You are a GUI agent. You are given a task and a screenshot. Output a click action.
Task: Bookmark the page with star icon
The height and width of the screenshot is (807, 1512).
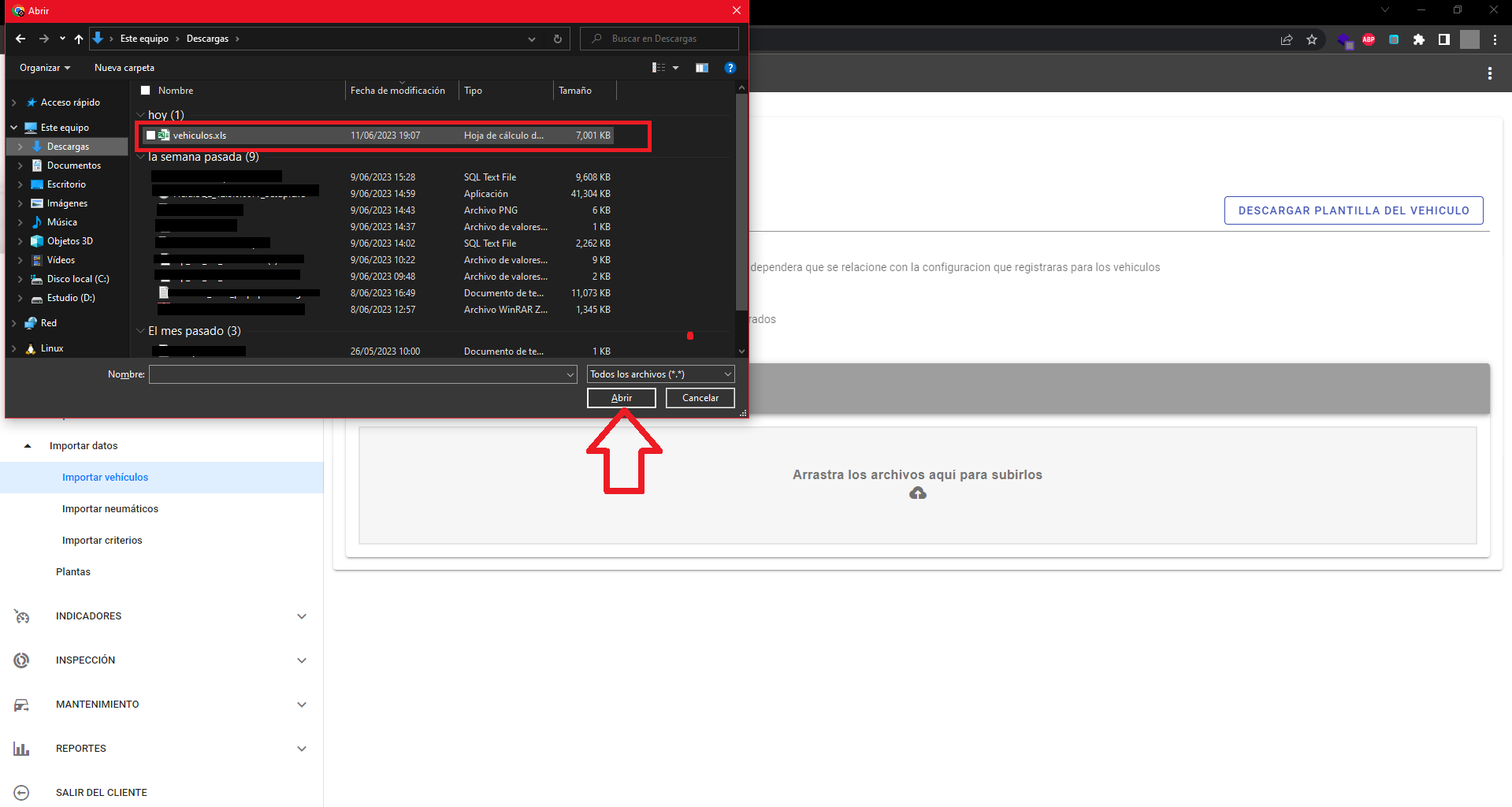click(1312, 39)
